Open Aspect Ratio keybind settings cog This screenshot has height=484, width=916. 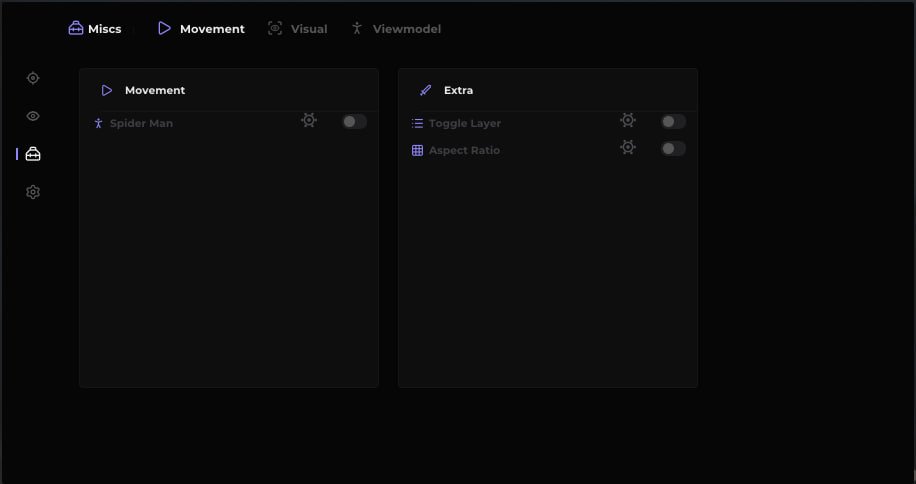(x=628, y=147)
